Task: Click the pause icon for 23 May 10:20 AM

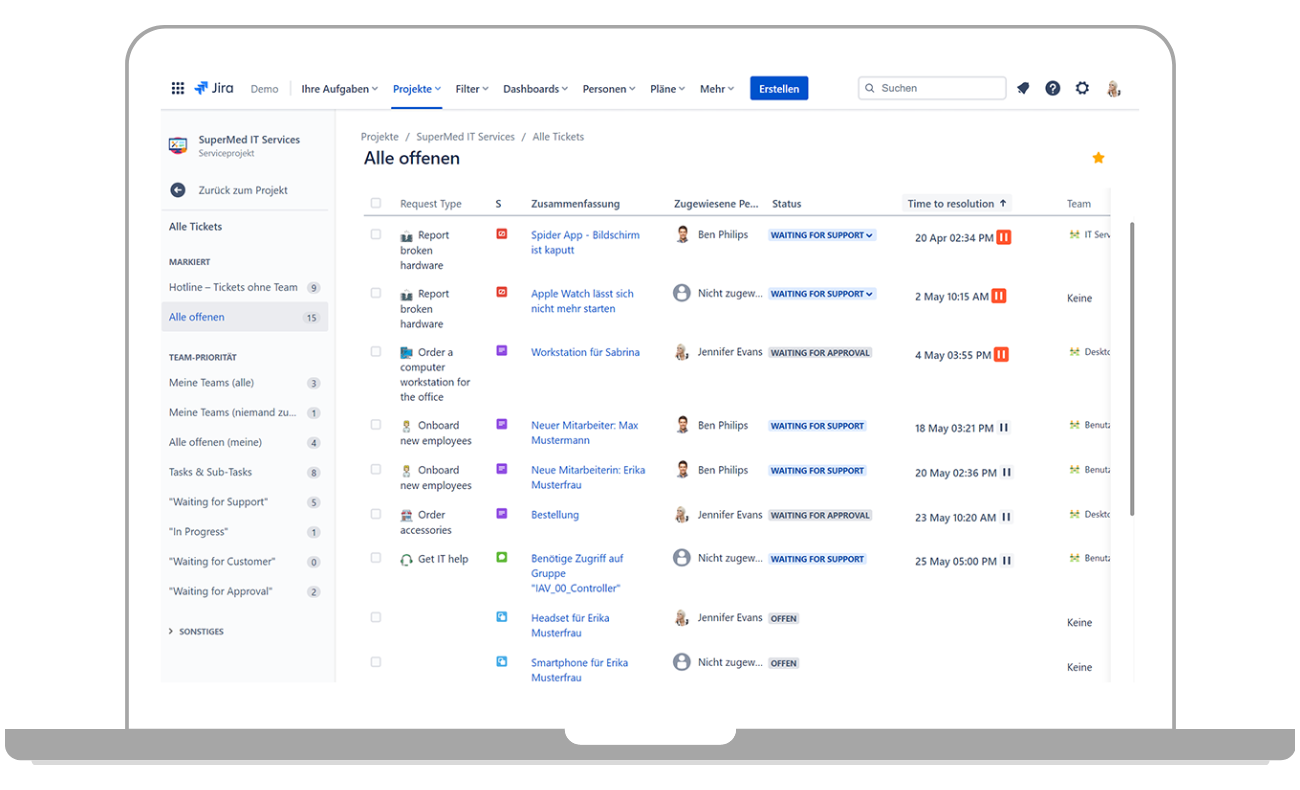Action: (1006, 517)
